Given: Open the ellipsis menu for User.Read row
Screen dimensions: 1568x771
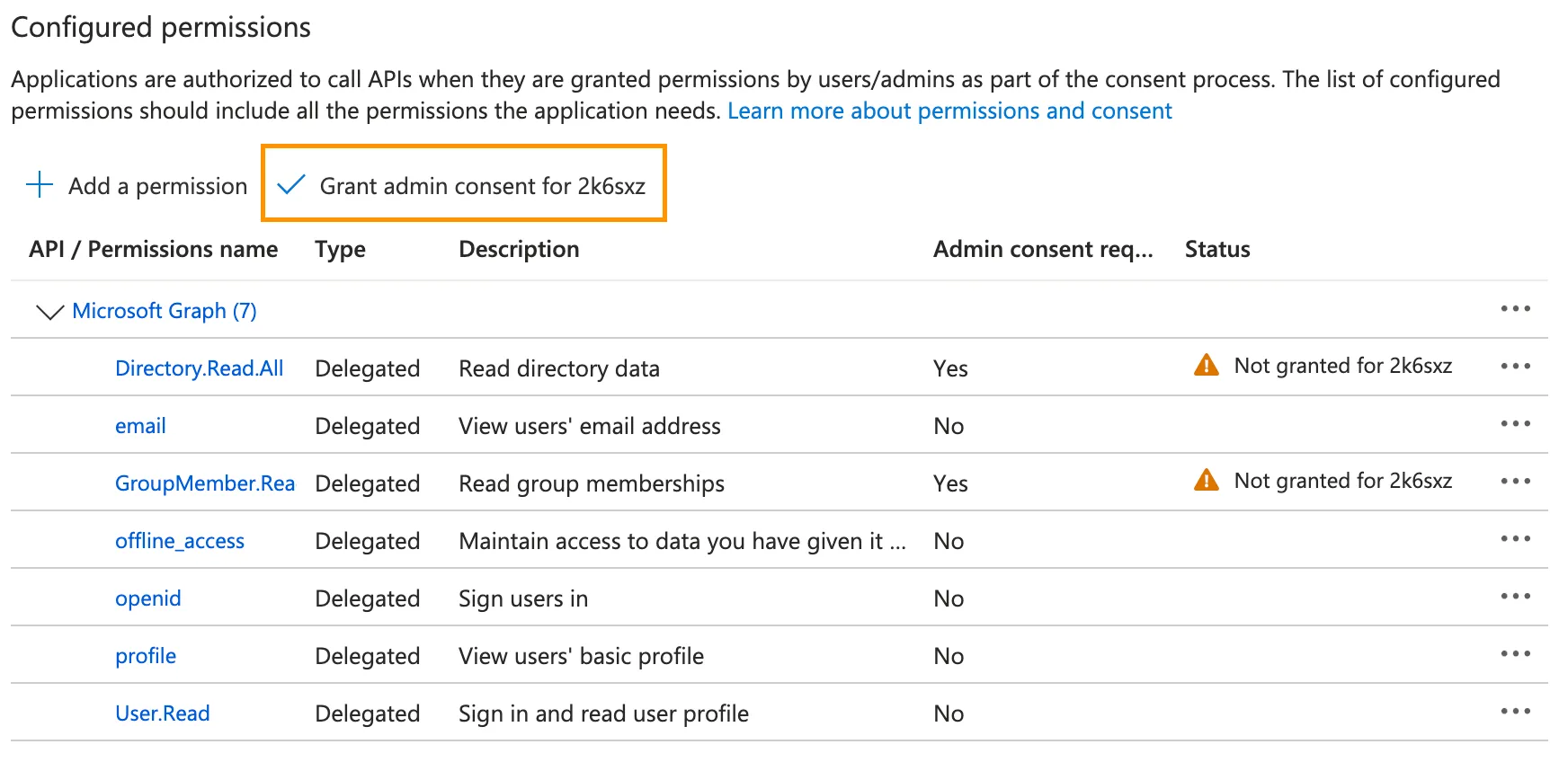Looking at the screenshot, I should pos(1515,712).
